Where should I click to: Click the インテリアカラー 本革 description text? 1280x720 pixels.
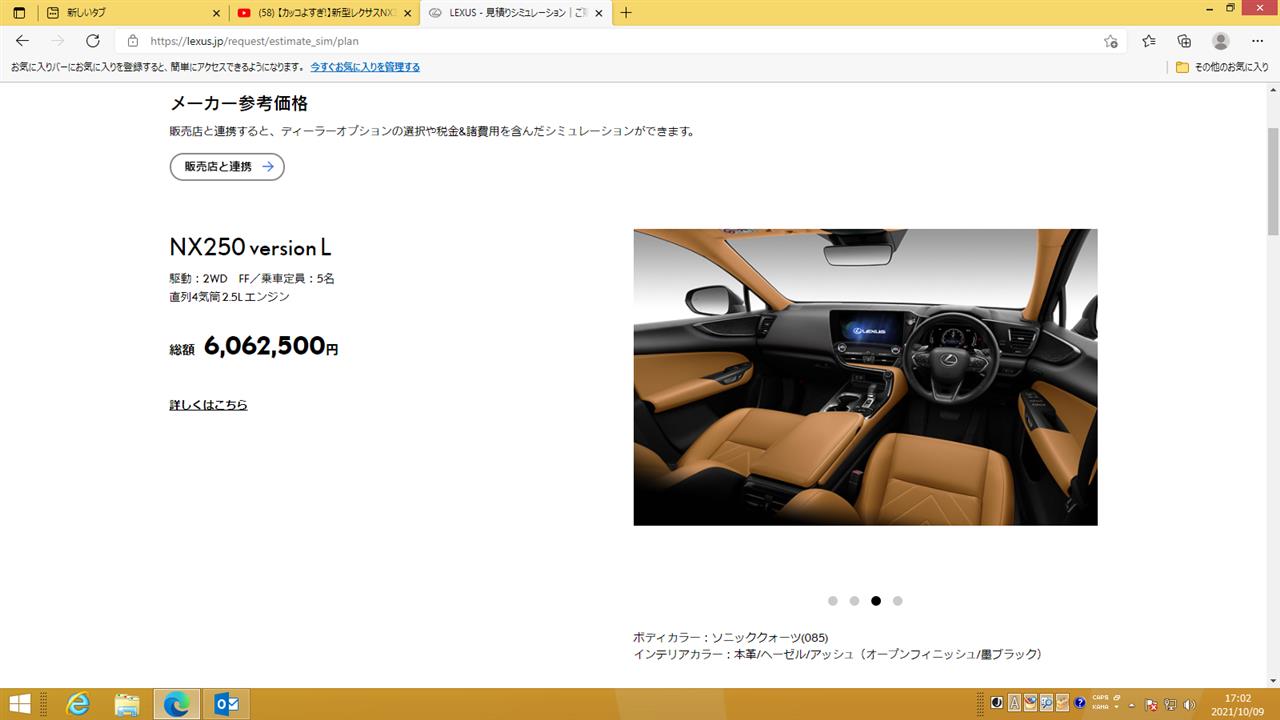(840, 655)
